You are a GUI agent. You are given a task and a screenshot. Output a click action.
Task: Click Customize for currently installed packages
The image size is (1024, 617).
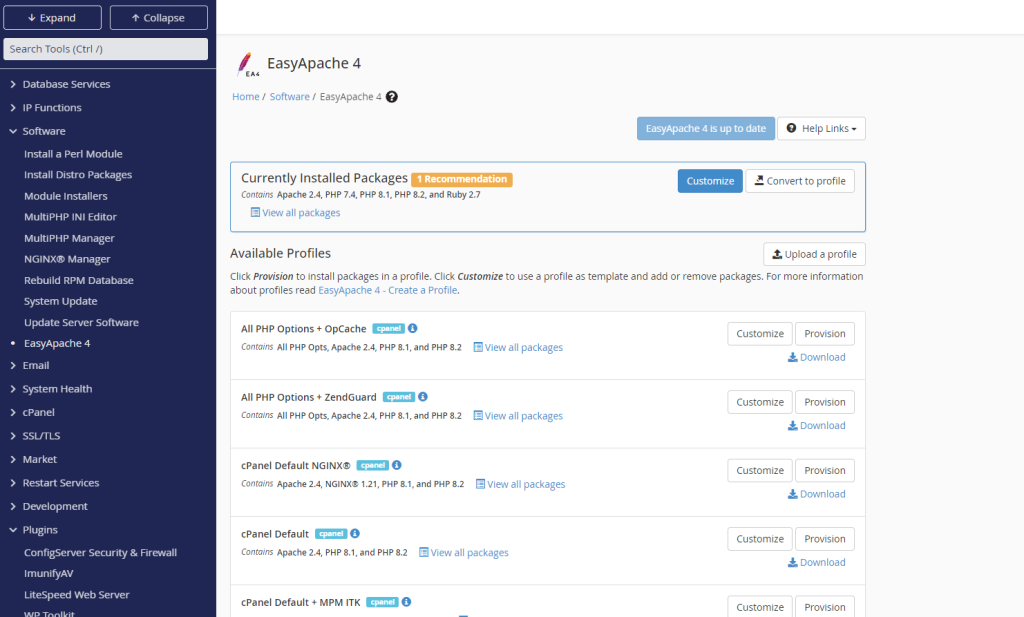click(x=710, y=181)
